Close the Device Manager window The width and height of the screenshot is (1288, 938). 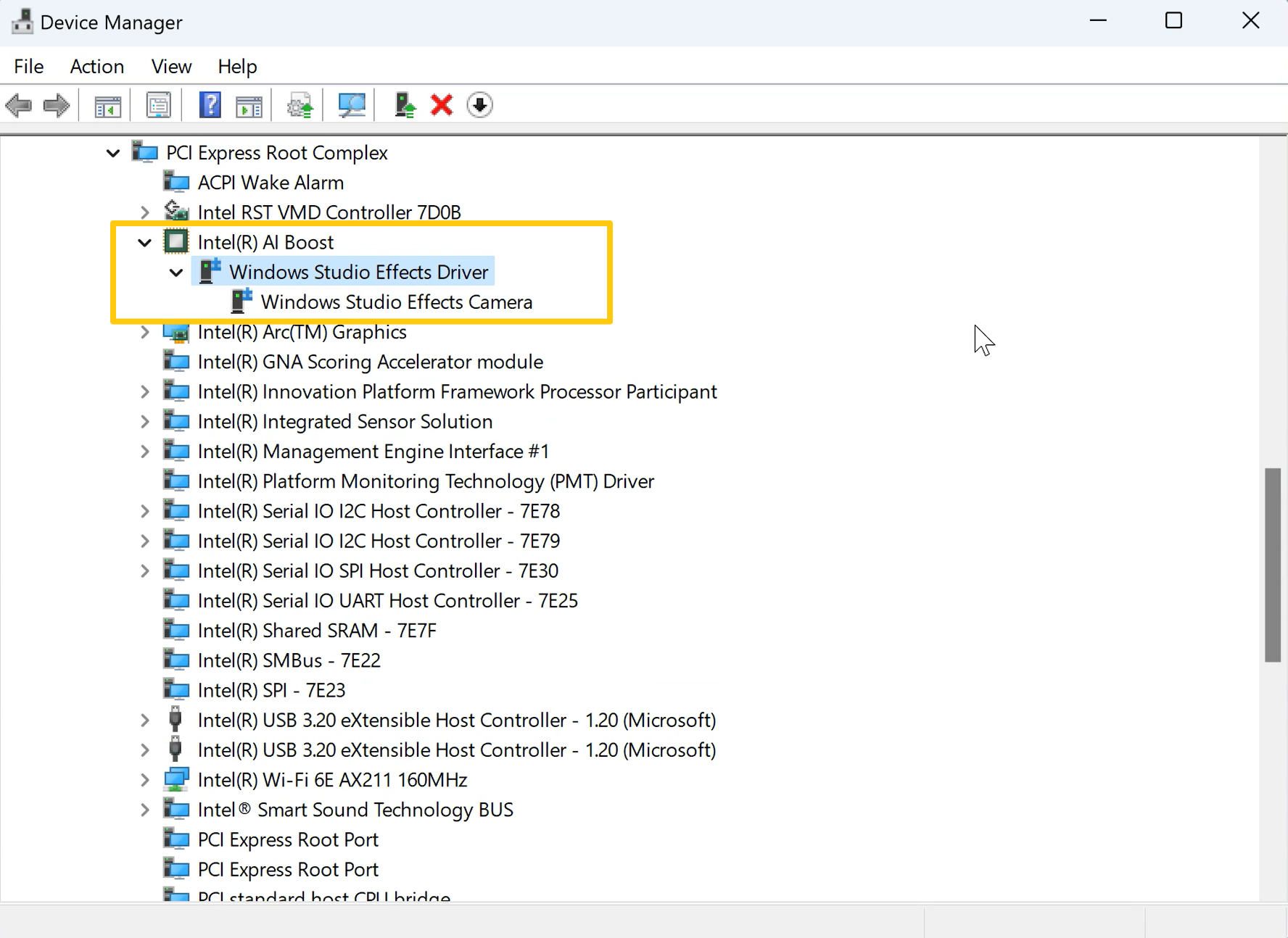(x=1250, y=21)
